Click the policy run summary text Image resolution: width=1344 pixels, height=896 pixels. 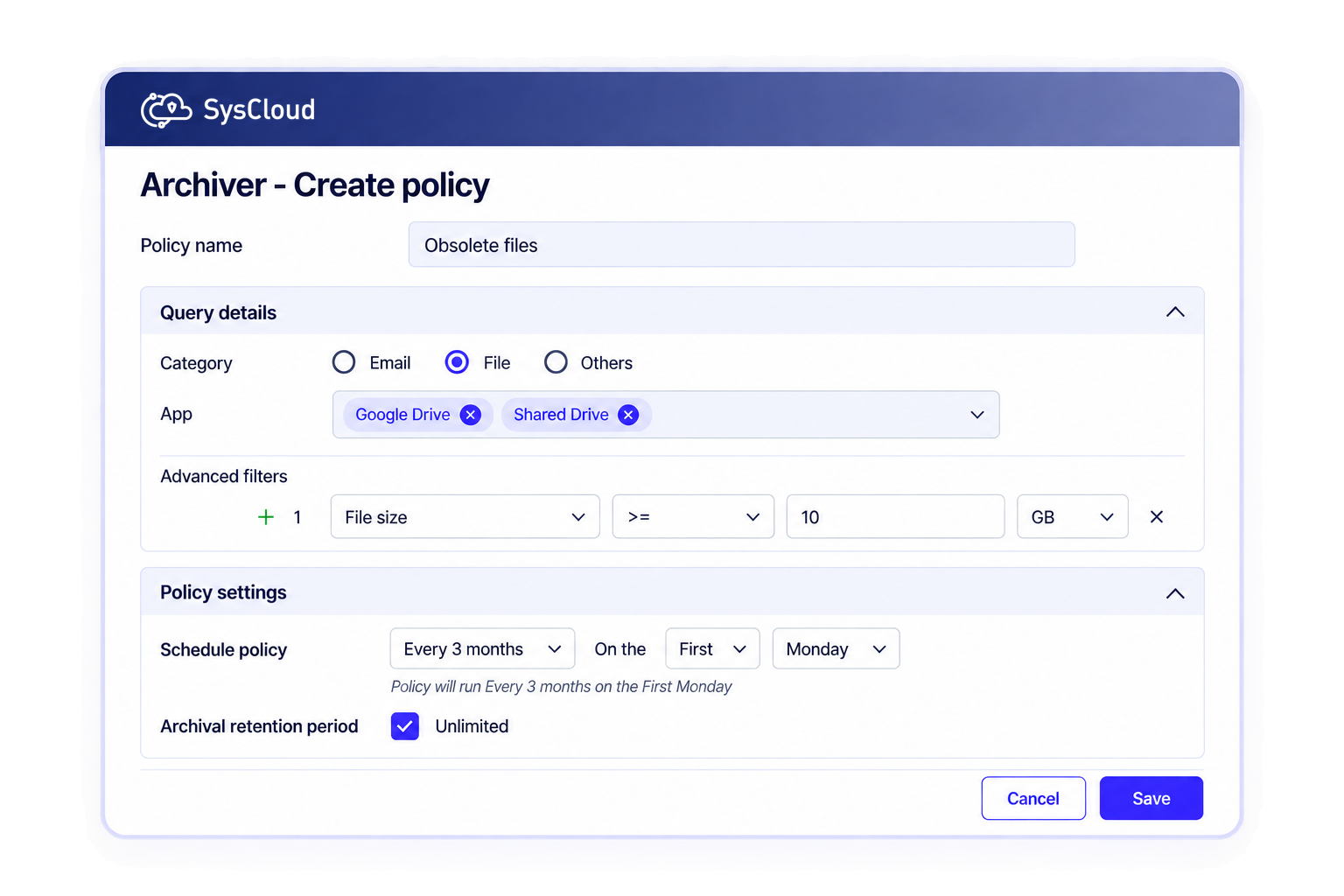pyautogui.click(x=561, y=687)
